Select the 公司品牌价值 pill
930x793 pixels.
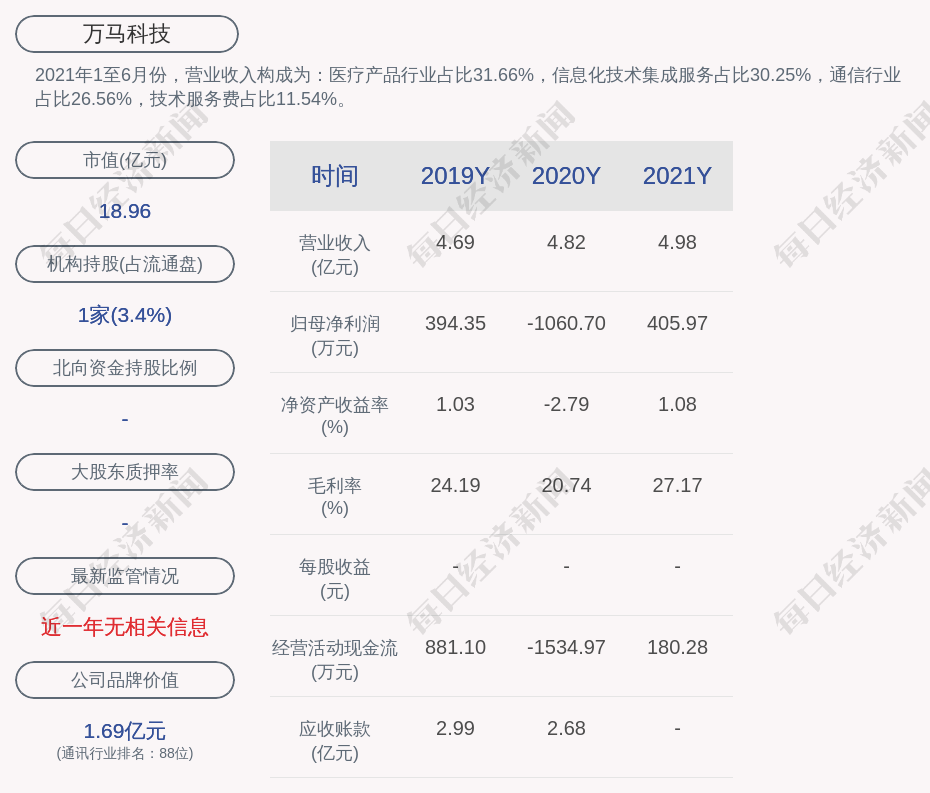(125, 680)
